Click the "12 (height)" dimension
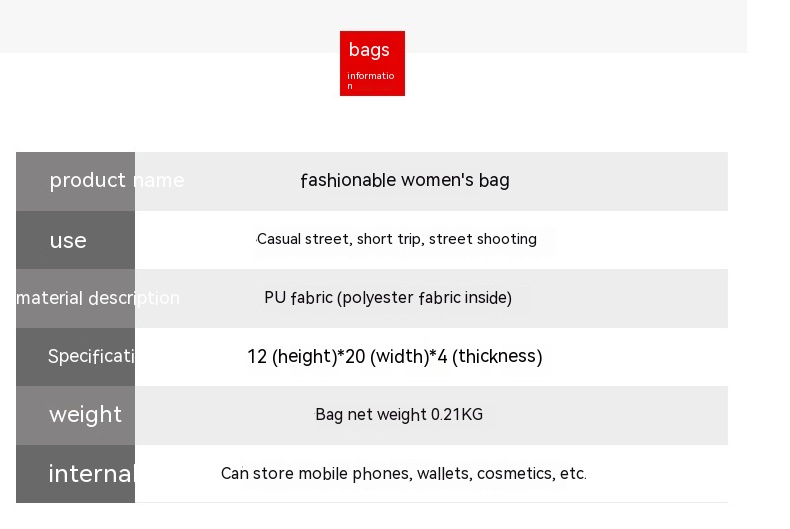 (x=291, y=357)
